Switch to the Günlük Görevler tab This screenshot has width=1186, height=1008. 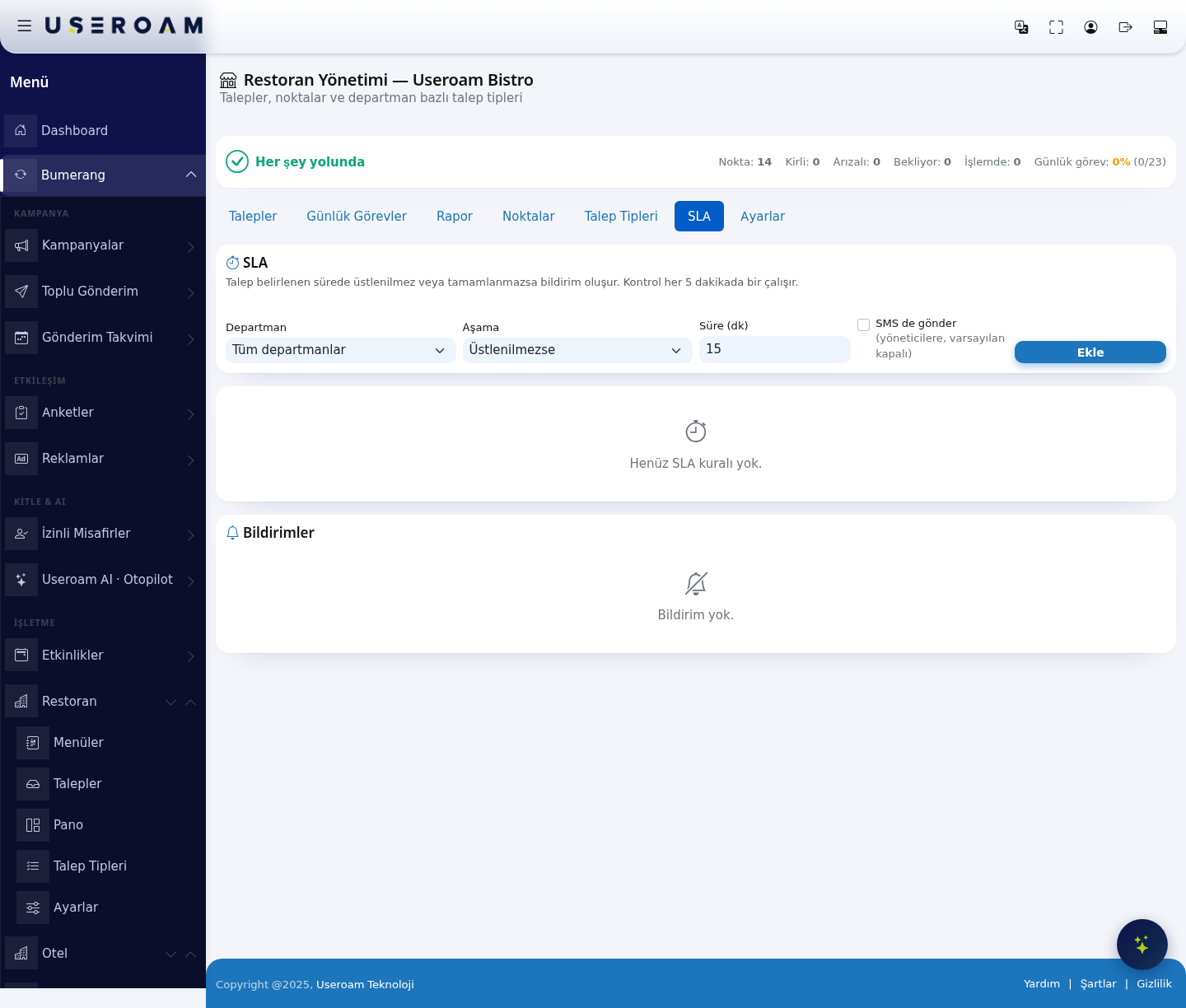click(x=357, y=216)
